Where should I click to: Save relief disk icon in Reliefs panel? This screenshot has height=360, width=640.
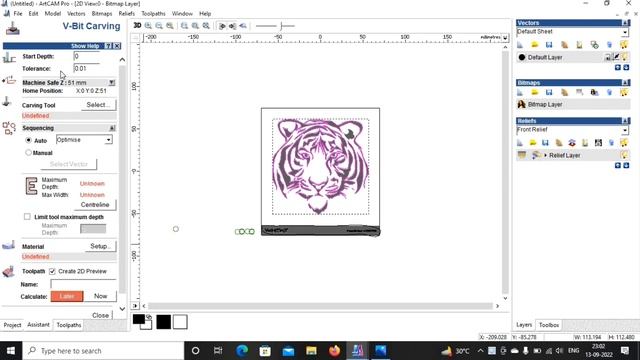545,142
